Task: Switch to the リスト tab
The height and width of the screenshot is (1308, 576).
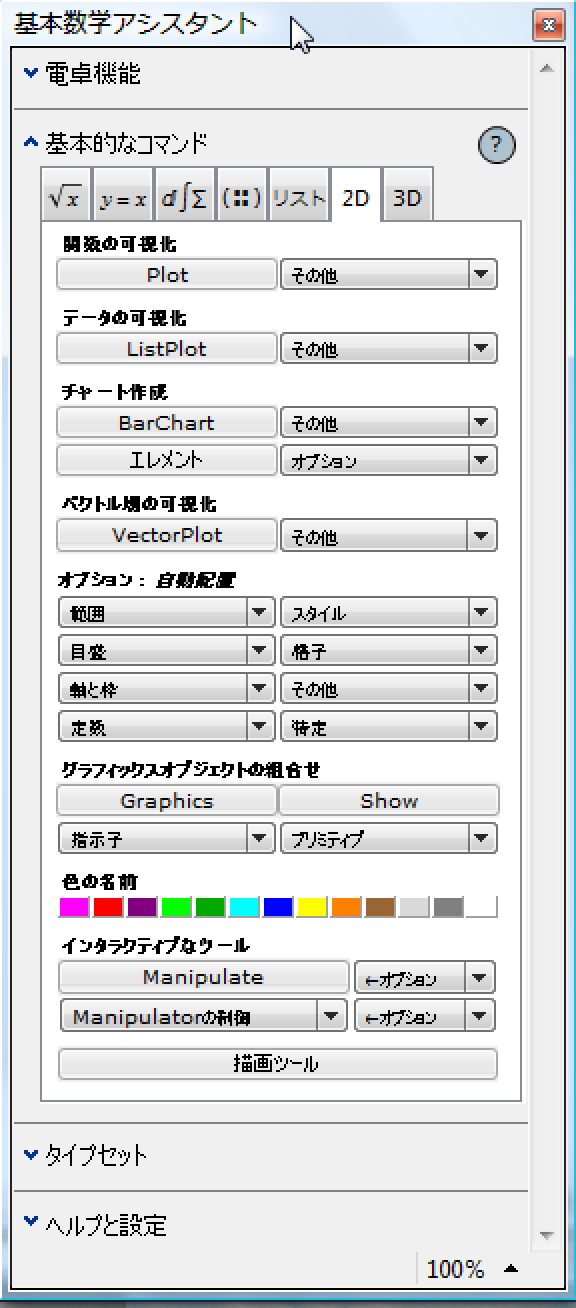Action: pyautogui.click(x=299, y=198)
